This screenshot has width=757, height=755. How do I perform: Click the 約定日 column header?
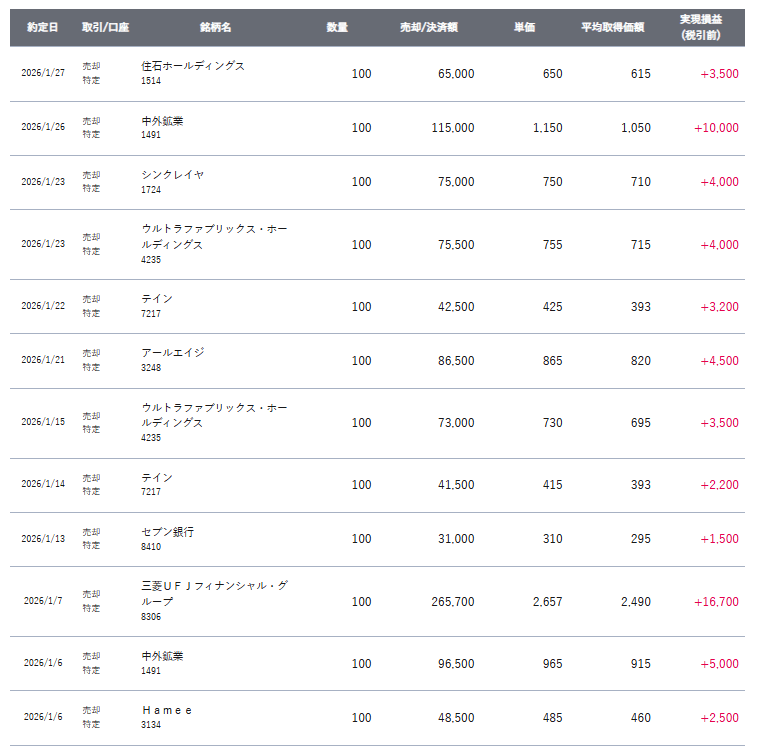point(43,27)
